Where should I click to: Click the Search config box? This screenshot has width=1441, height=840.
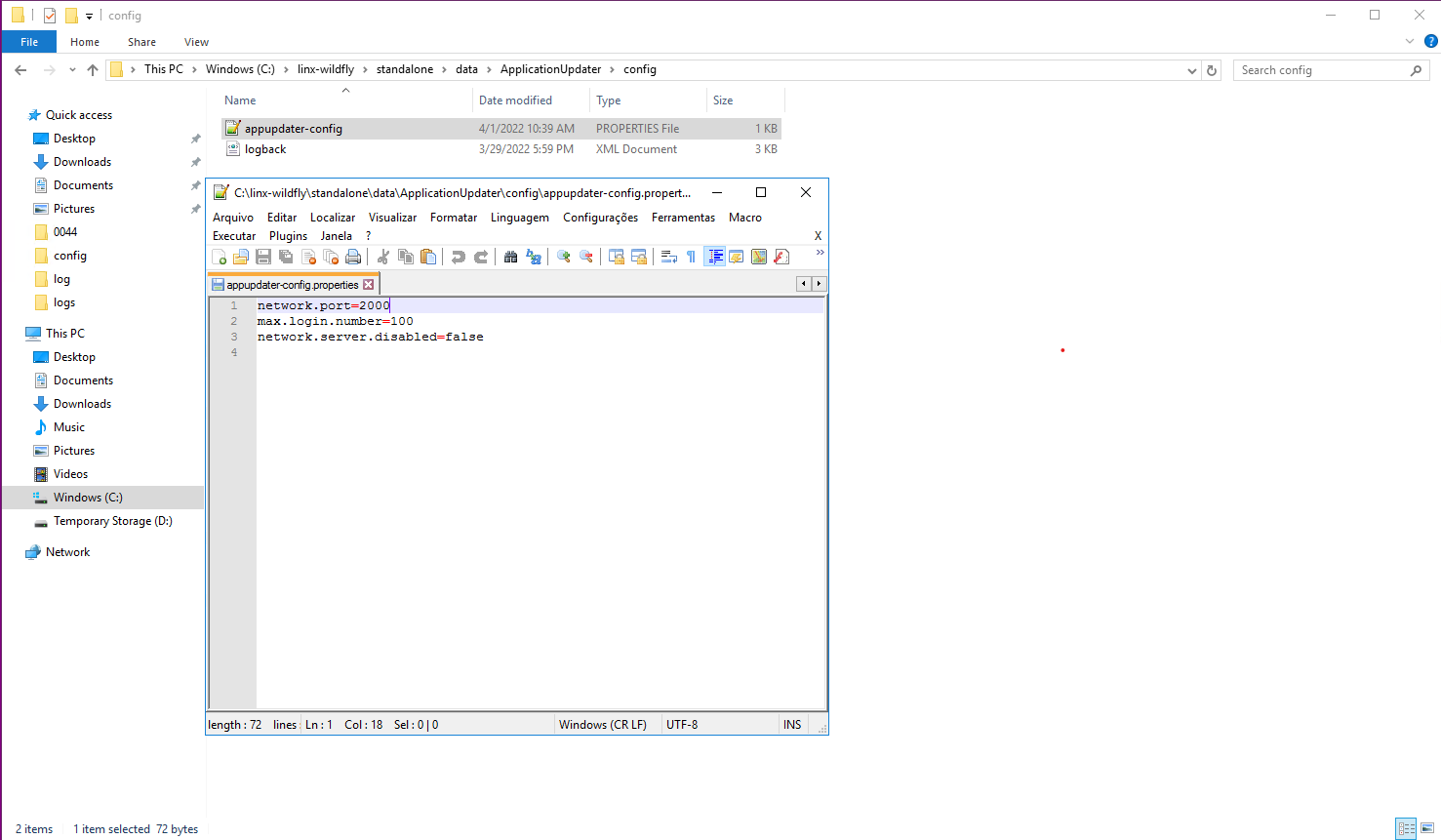tap(1331, 70)
